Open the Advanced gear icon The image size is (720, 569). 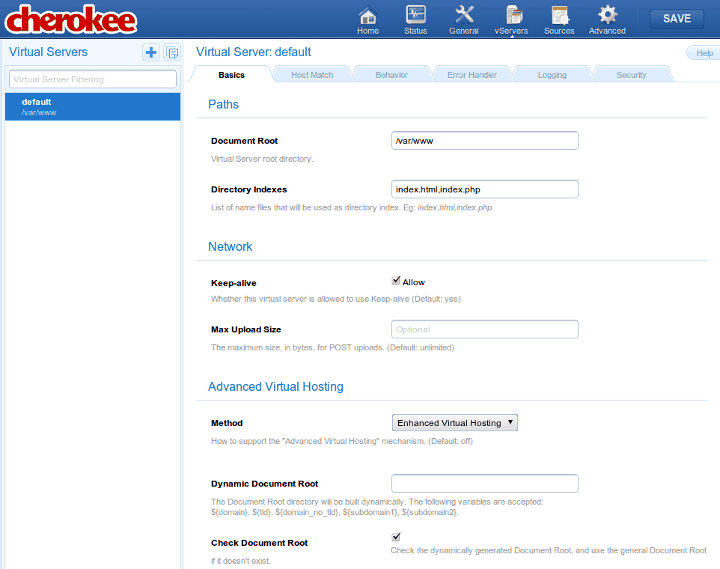(x=607, y=16)
